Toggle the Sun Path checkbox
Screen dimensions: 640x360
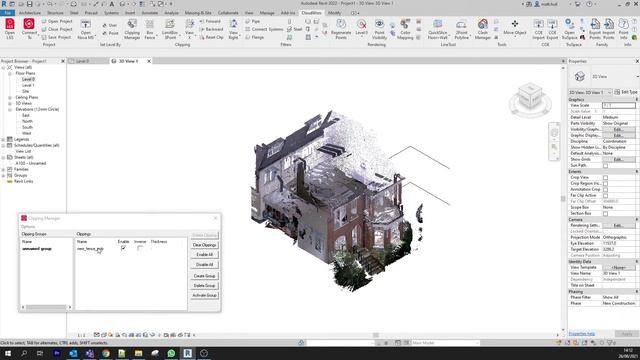(605, 166)
